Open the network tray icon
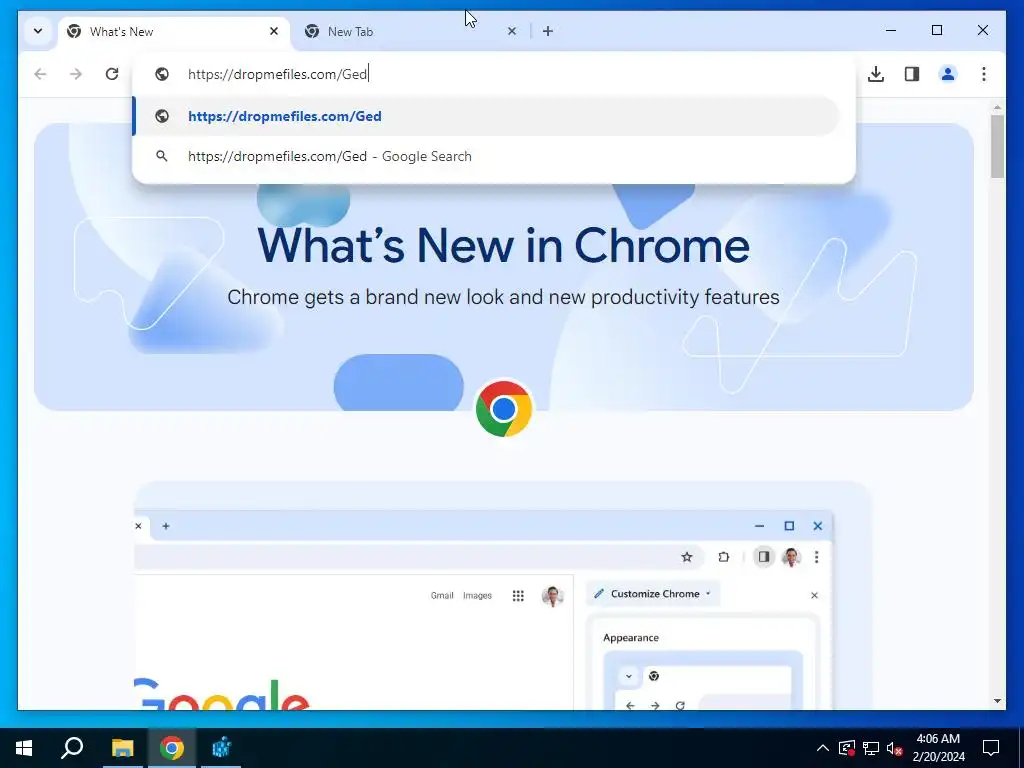1024x768 pixels. pyautogui.click(x=871, y=748)
